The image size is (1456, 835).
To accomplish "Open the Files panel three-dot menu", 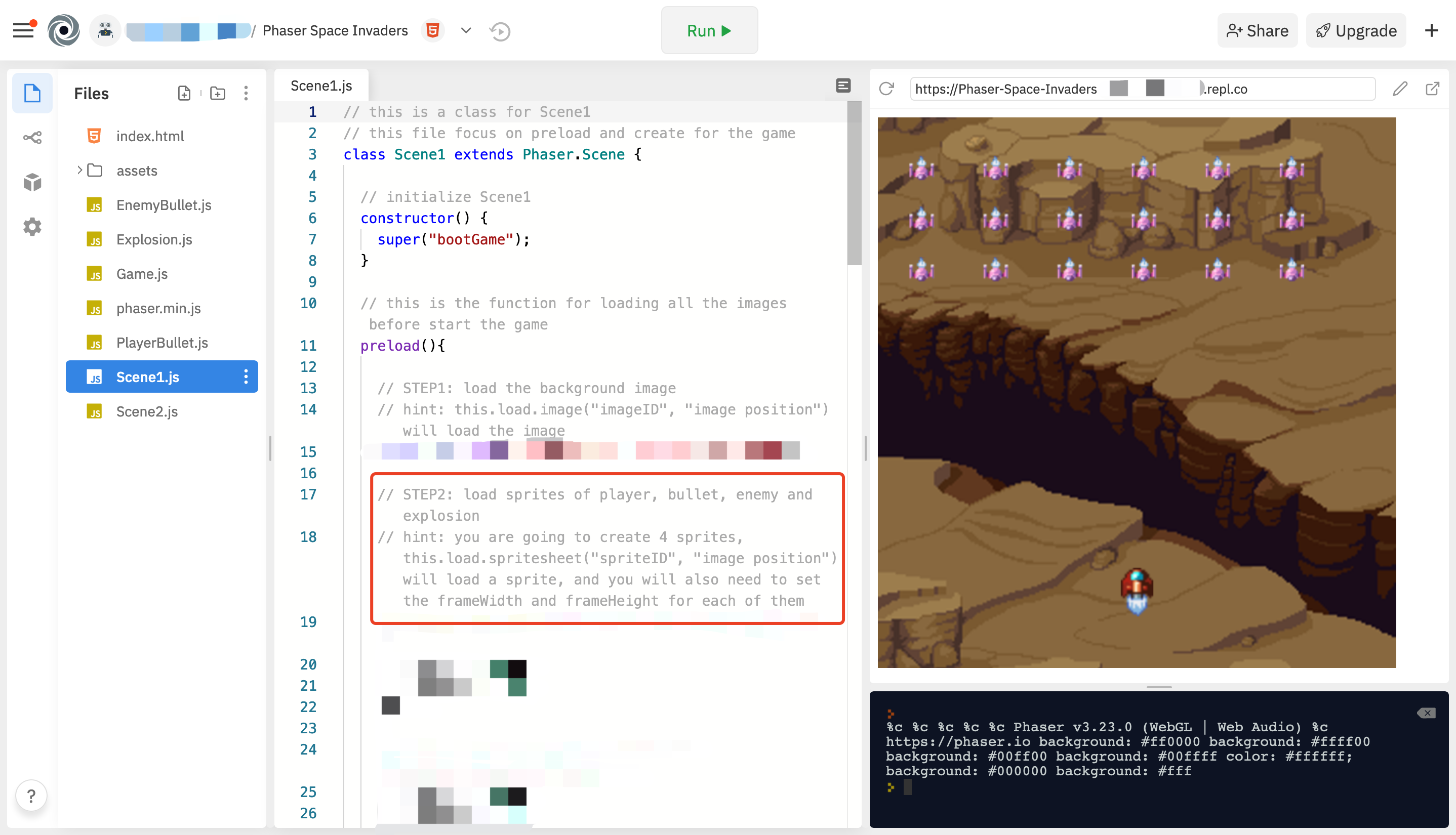I will 246,93.
